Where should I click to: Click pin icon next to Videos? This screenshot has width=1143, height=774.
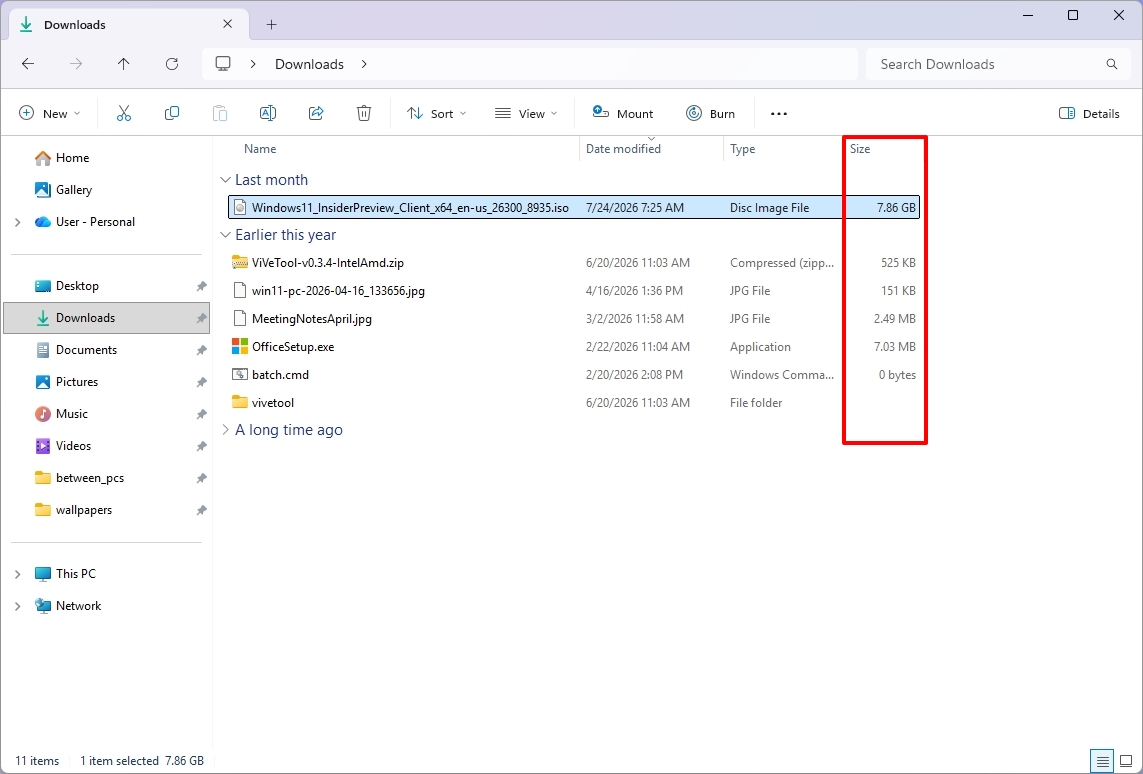pos(201,447)
